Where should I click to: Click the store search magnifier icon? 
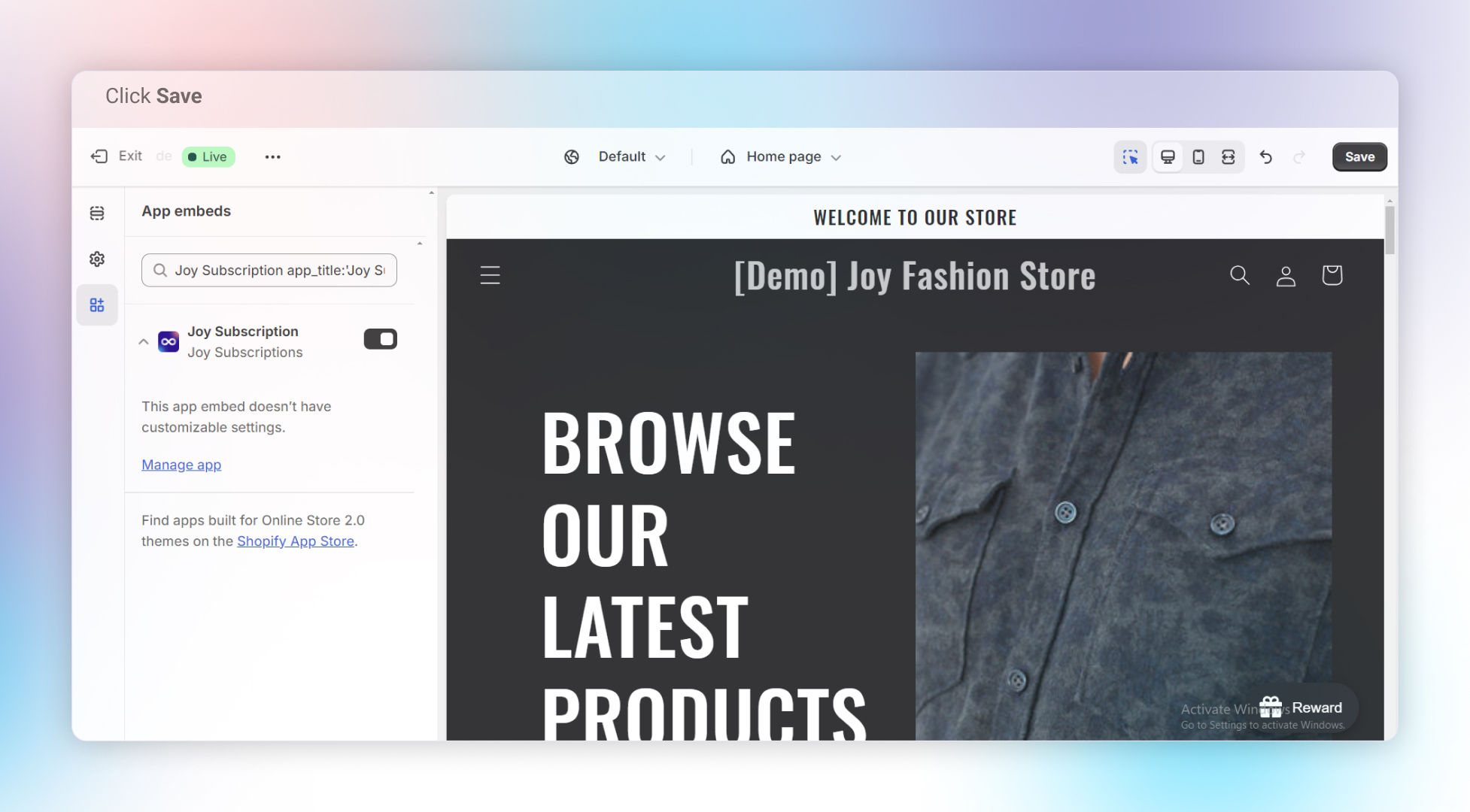1240,275
